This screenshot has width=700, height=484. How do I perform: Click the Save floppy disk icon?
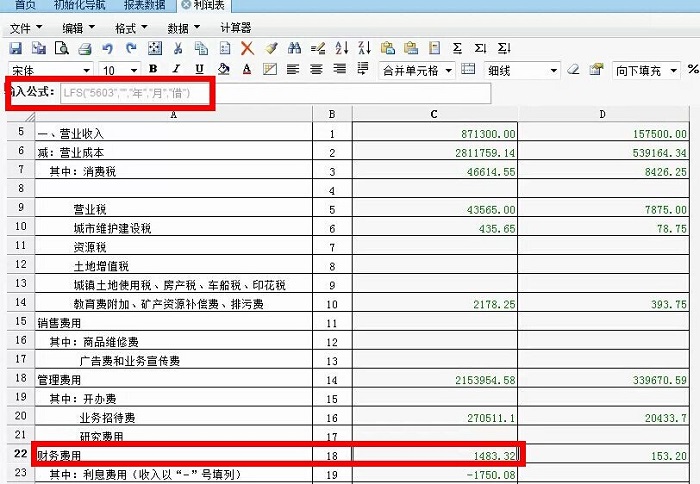coord(16,48)
